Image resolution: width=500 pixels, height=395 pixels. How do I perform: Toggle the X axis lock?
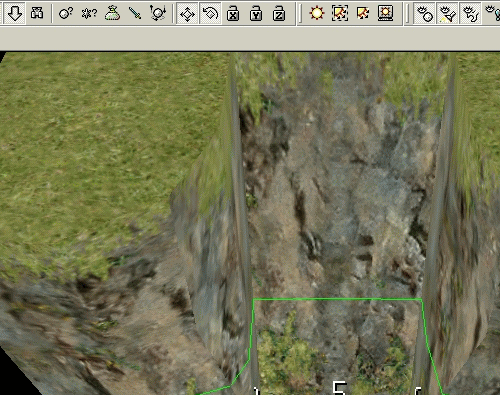233,13
